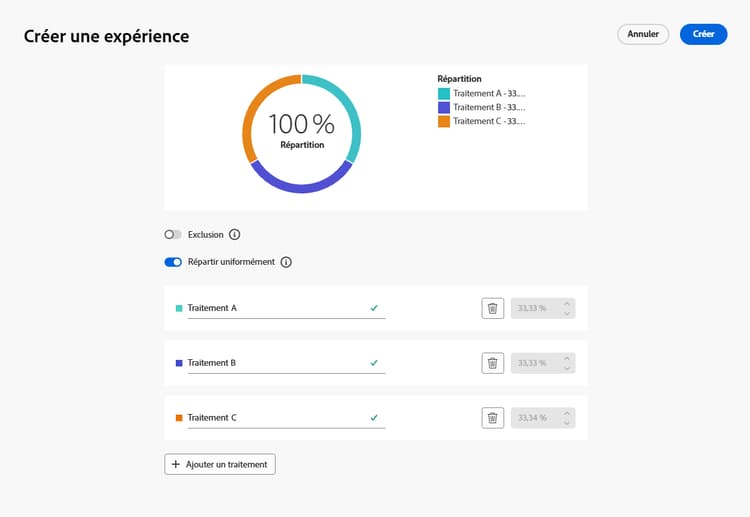
Task: Increase Traitement C percentage with up arrow
Action: pos(567,413)
